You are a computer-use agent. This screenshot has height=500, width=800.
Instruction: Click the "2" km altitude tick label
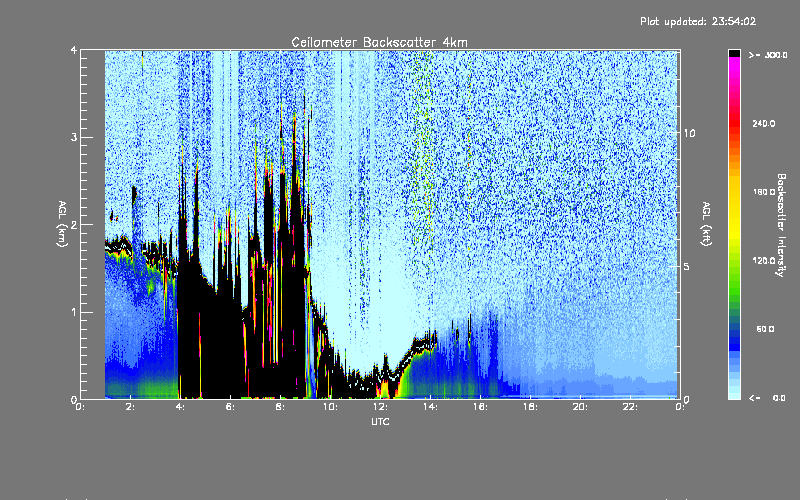[74, 225]
